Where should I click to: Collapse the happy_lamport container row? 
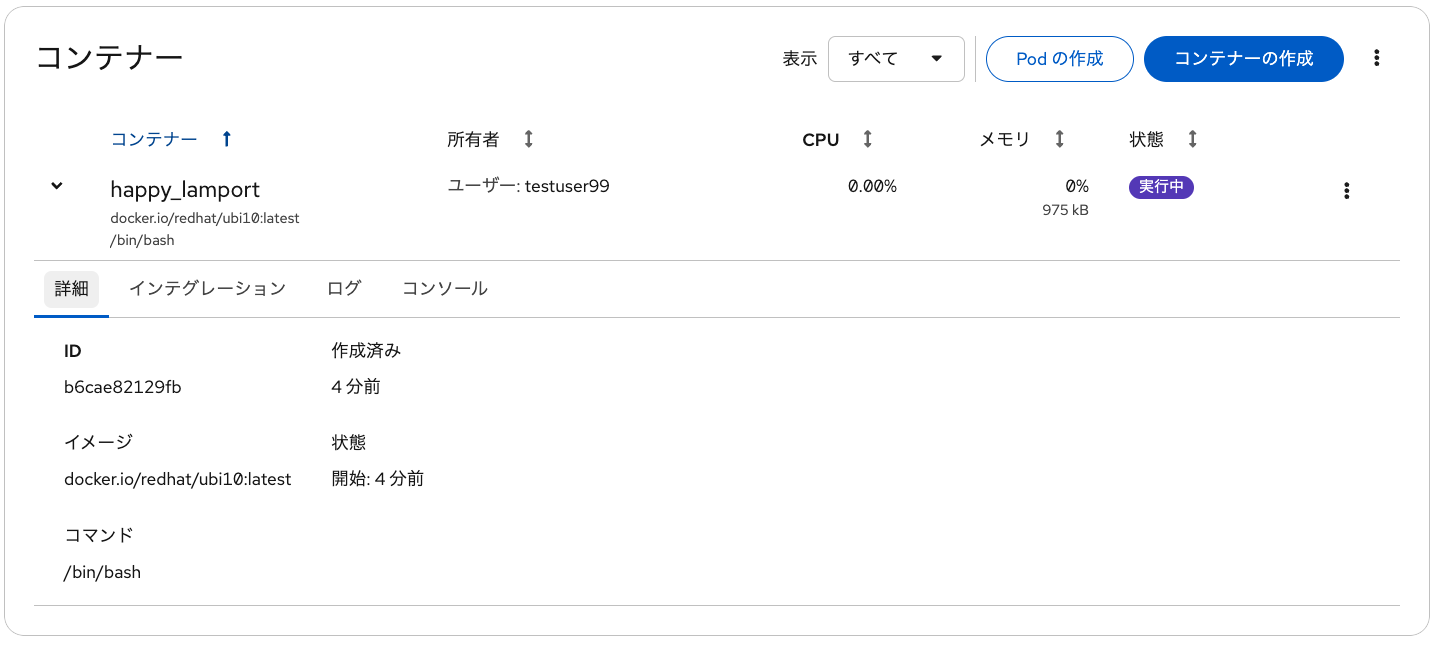(56, 185)
